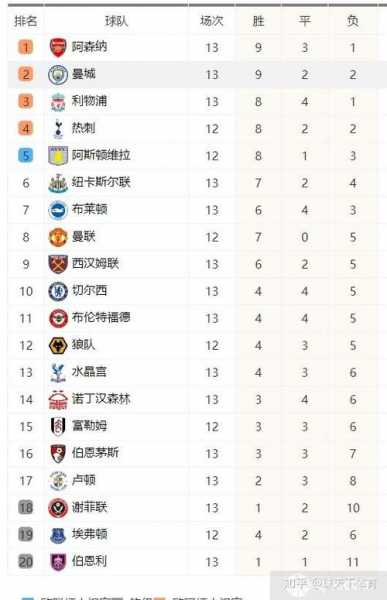Click the Newcastle United crest icon
The width and height of the screenshot is (387, 600).
(58, 183)
